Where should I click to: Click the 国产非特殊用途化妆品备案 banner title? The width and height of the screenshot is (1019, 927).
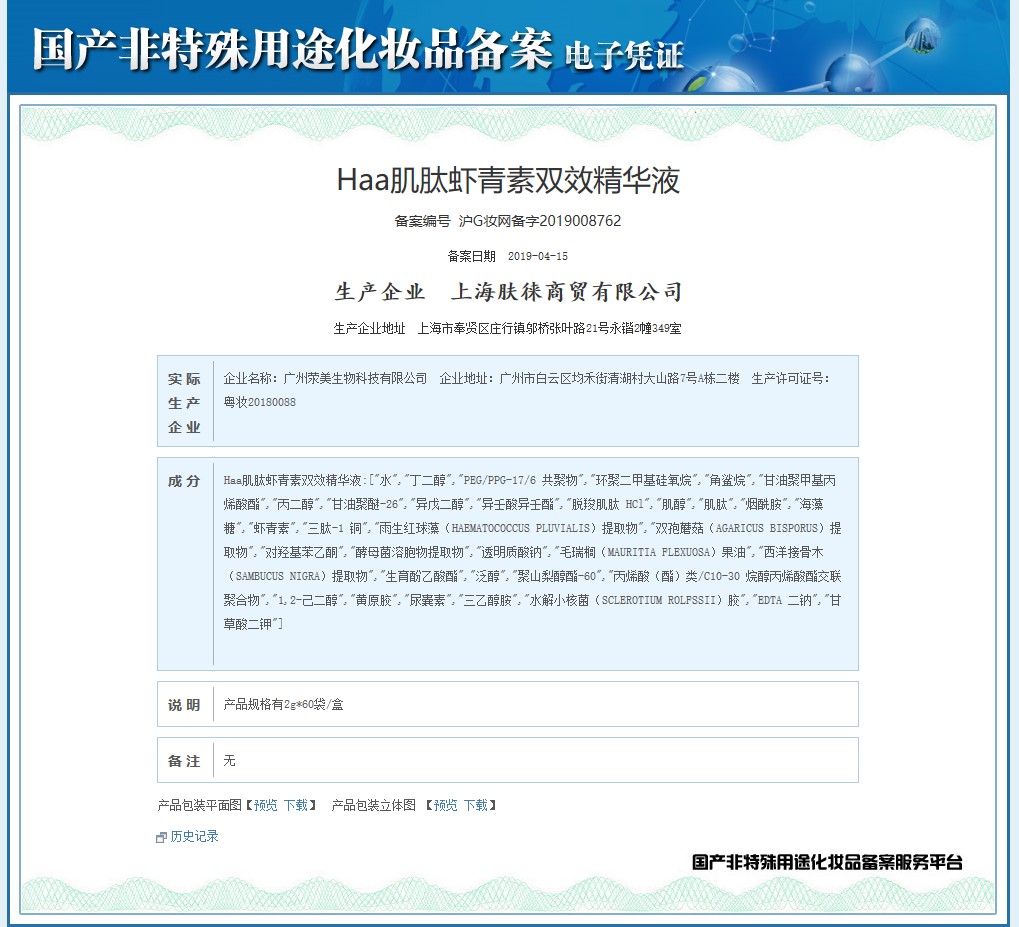[292, 49]
